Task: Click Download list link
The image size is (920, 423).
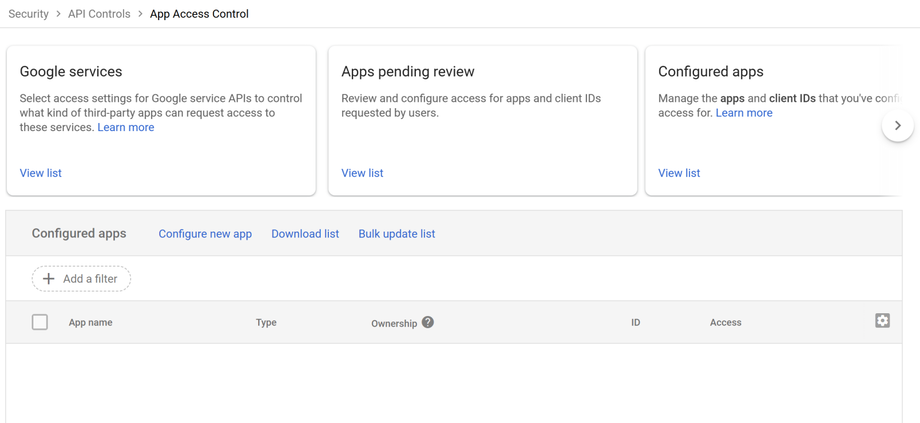Action: pyautogui.click(x=305, y=234)
